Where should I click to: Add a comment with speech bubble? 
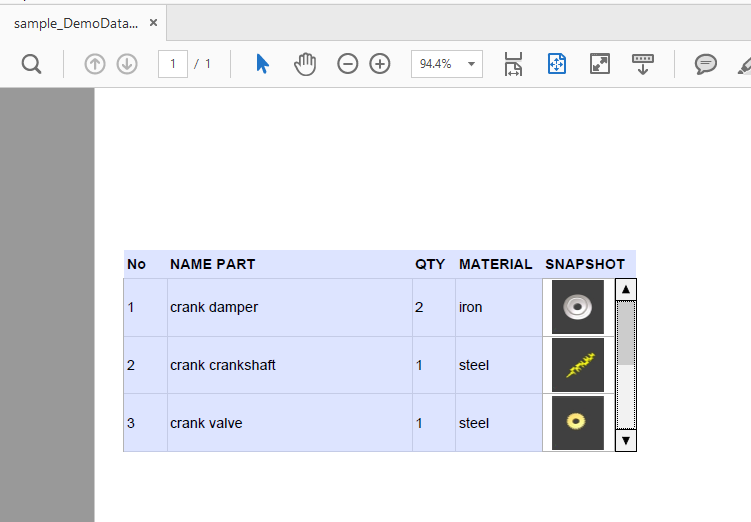pyautogui.click(x=706, y=64)
